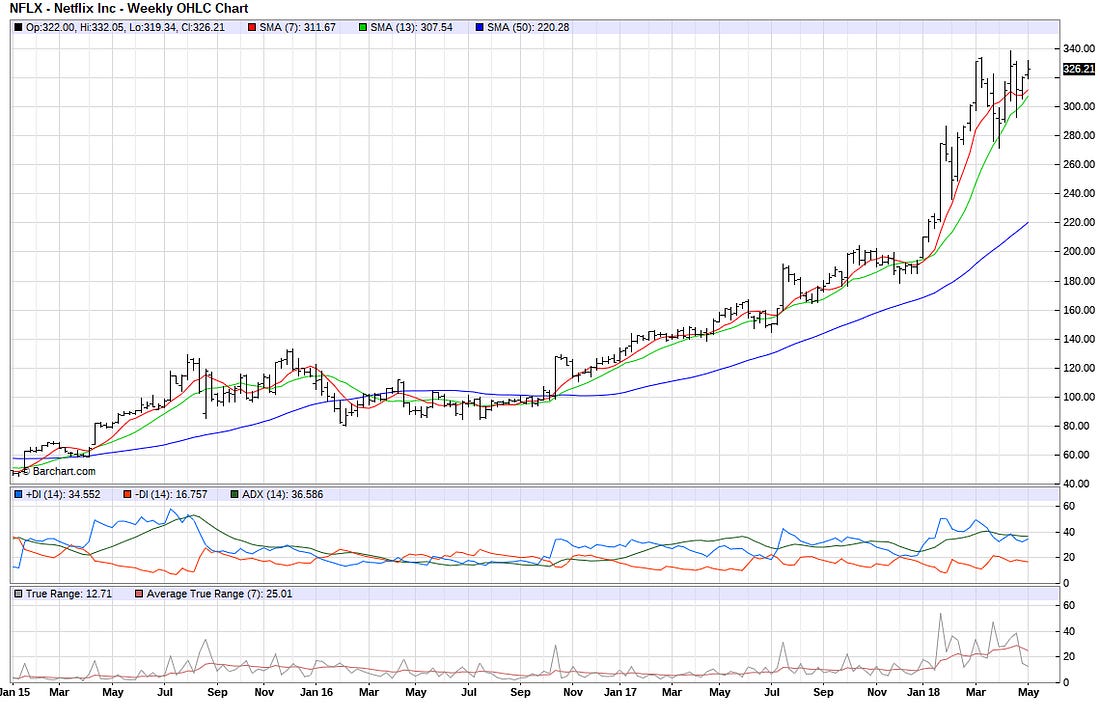Click the 120.00 price axis label
Image resolution: width=1100 pixels, height=722 pixels.
pyautogui.click(x=1079, y=368)
